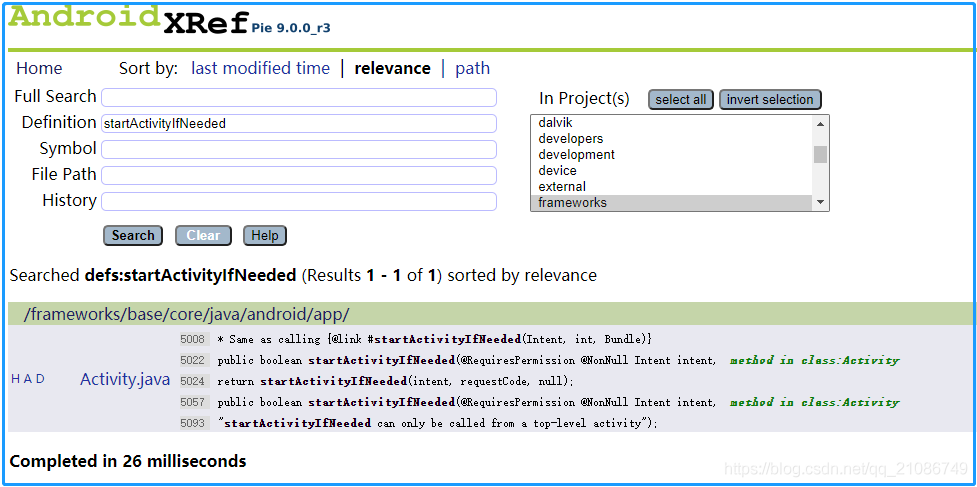Focus the Full Search input field
977x487 pixels.
pos(299,98)
